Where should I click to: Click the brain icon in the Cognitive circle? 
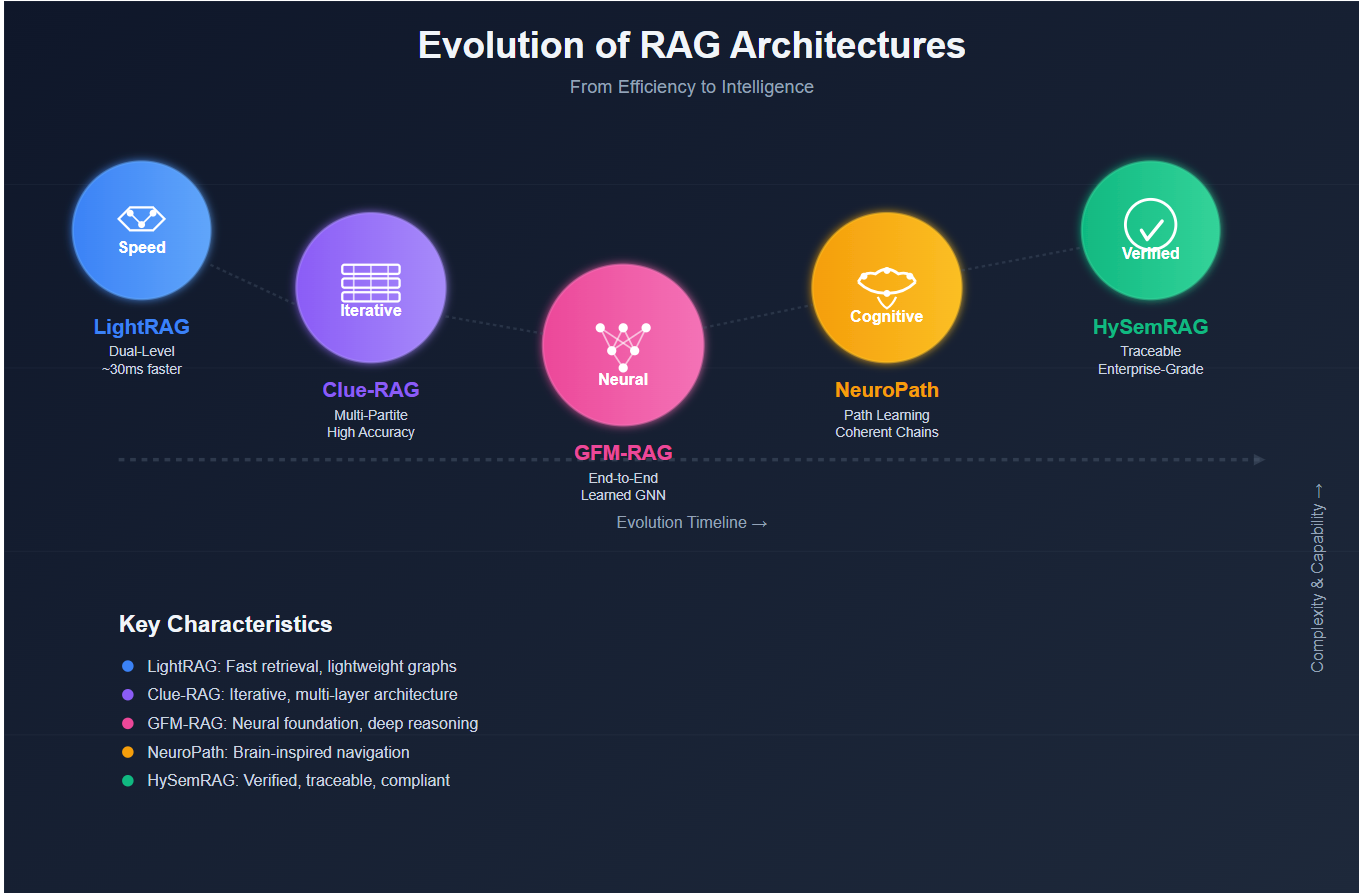(x=886, y=287)
